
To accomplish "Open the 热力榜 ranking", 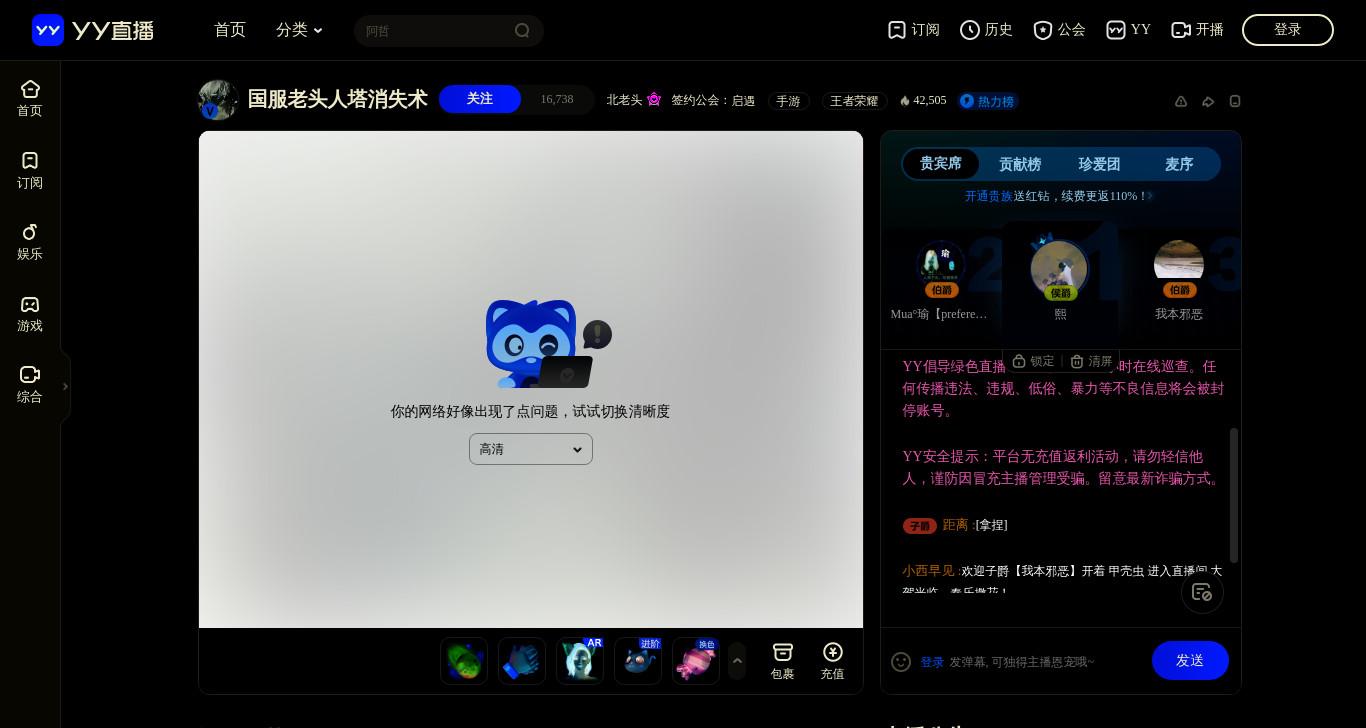I will (x=988, y=101).
